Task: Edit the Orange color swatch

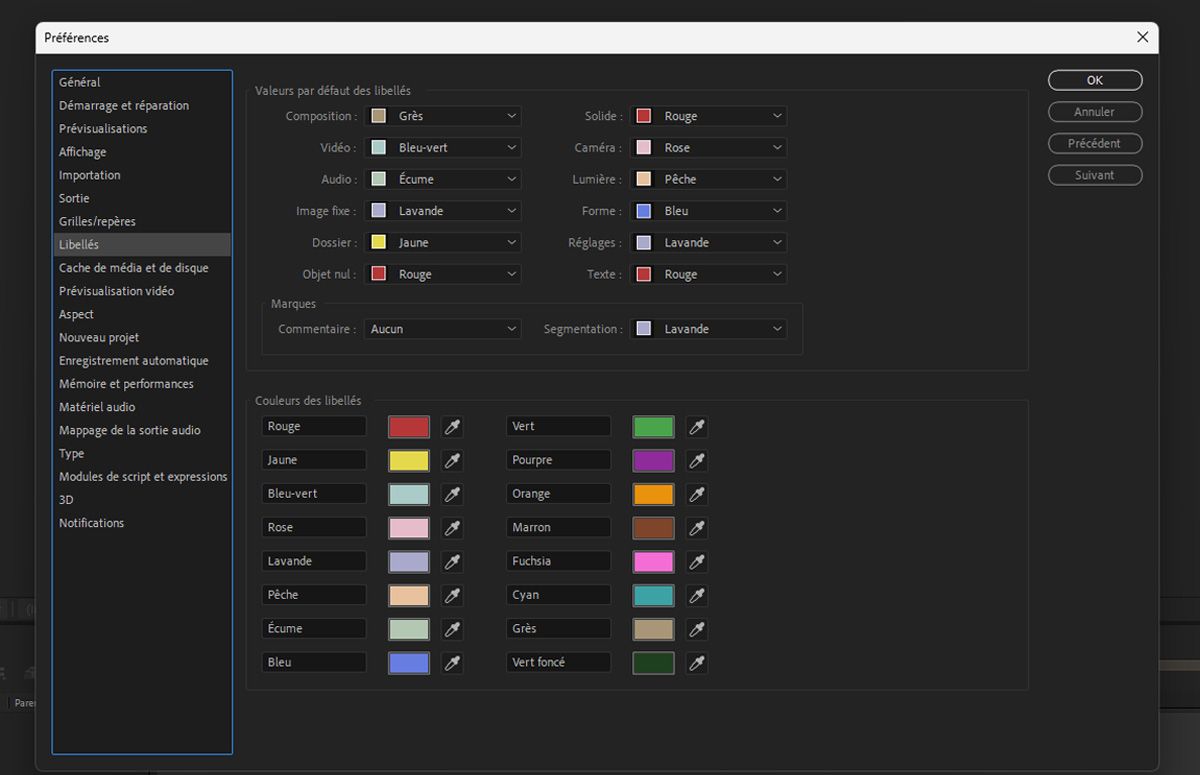Action: 654,494
